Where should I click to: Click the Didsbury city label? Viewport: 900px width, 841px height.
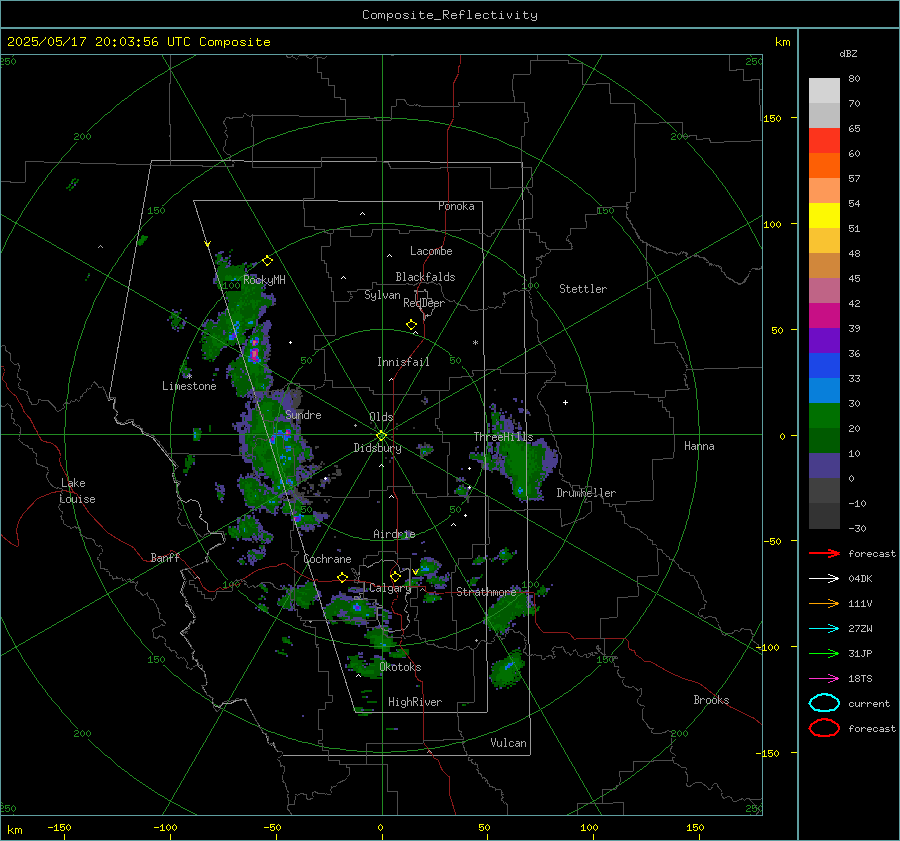pos(377,448)
